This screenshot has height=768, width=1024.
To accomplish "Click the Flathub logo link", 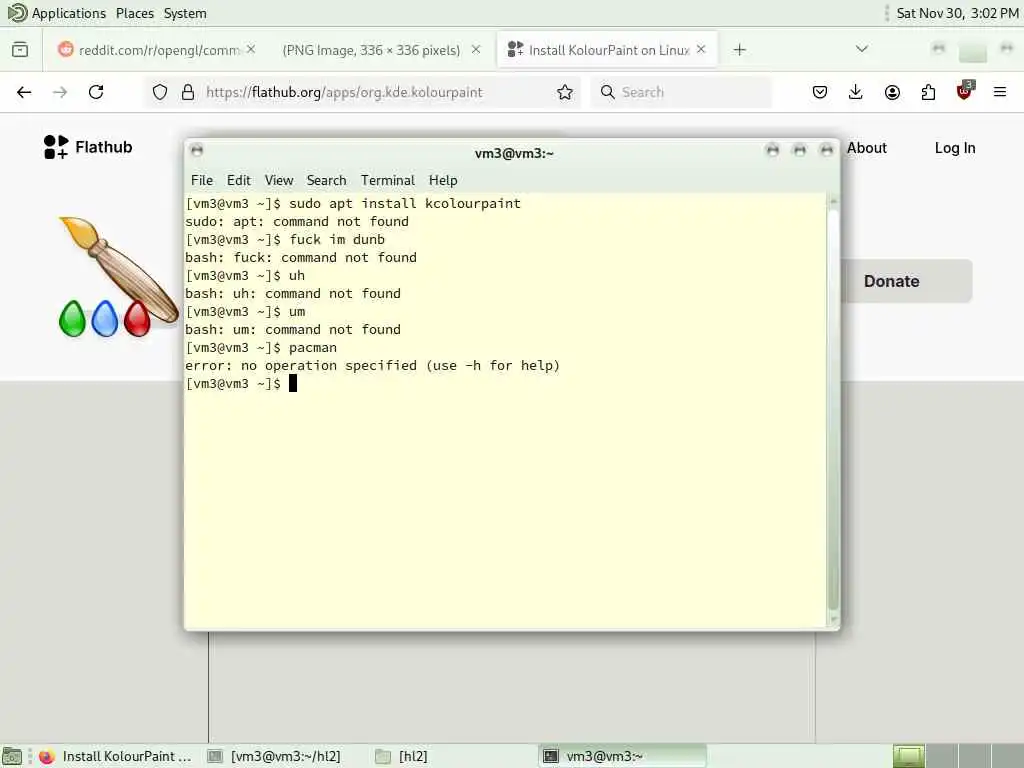I will pos(88,147).
